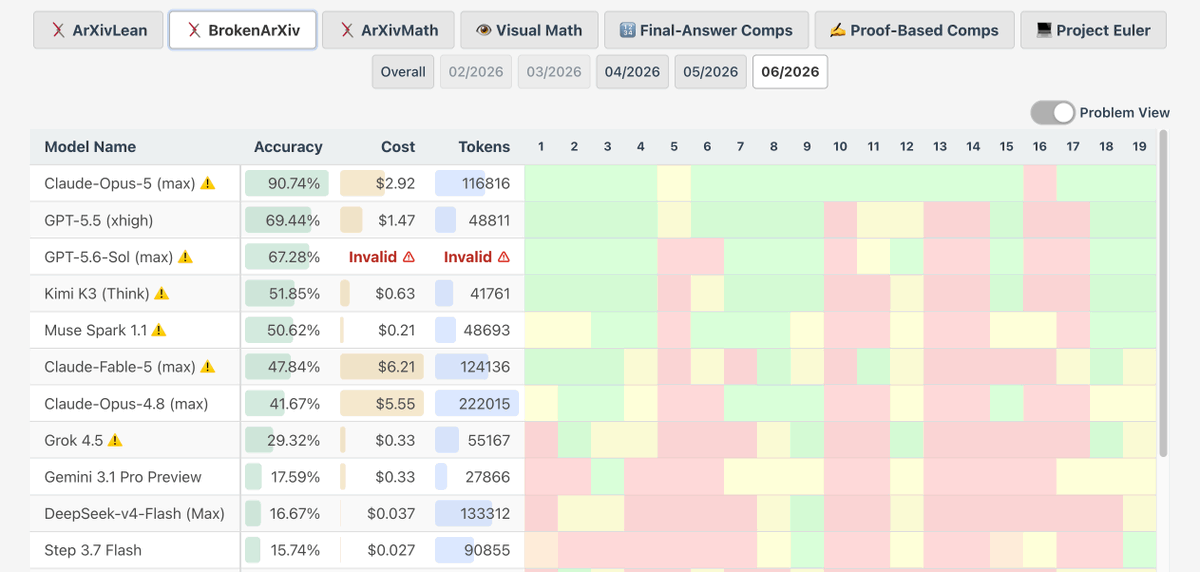This screenshot has width=1200, height=572.
Task: Click the 67.28% accuracy value
Action: click(x=293, y=257)
